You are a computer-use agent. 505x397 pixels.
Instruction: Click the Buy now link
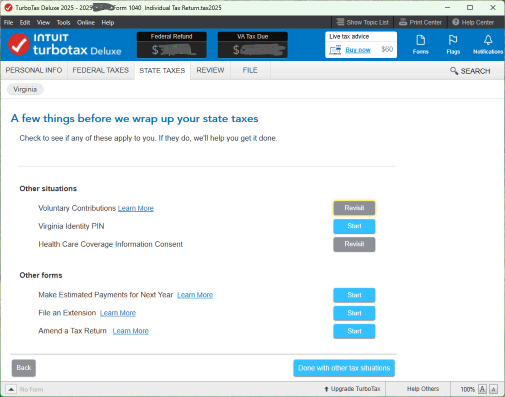358,50
